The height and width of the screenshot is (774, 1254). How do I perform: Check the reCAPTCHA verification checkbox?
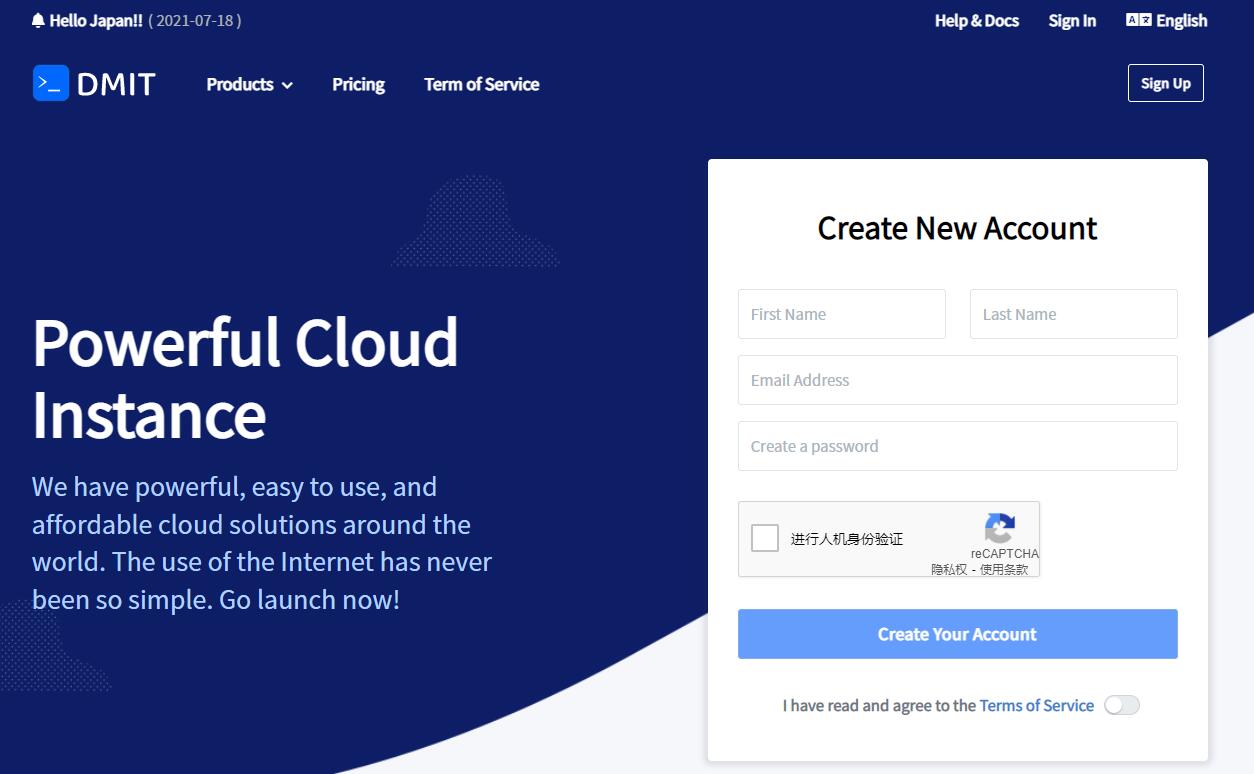pos(765,538)
